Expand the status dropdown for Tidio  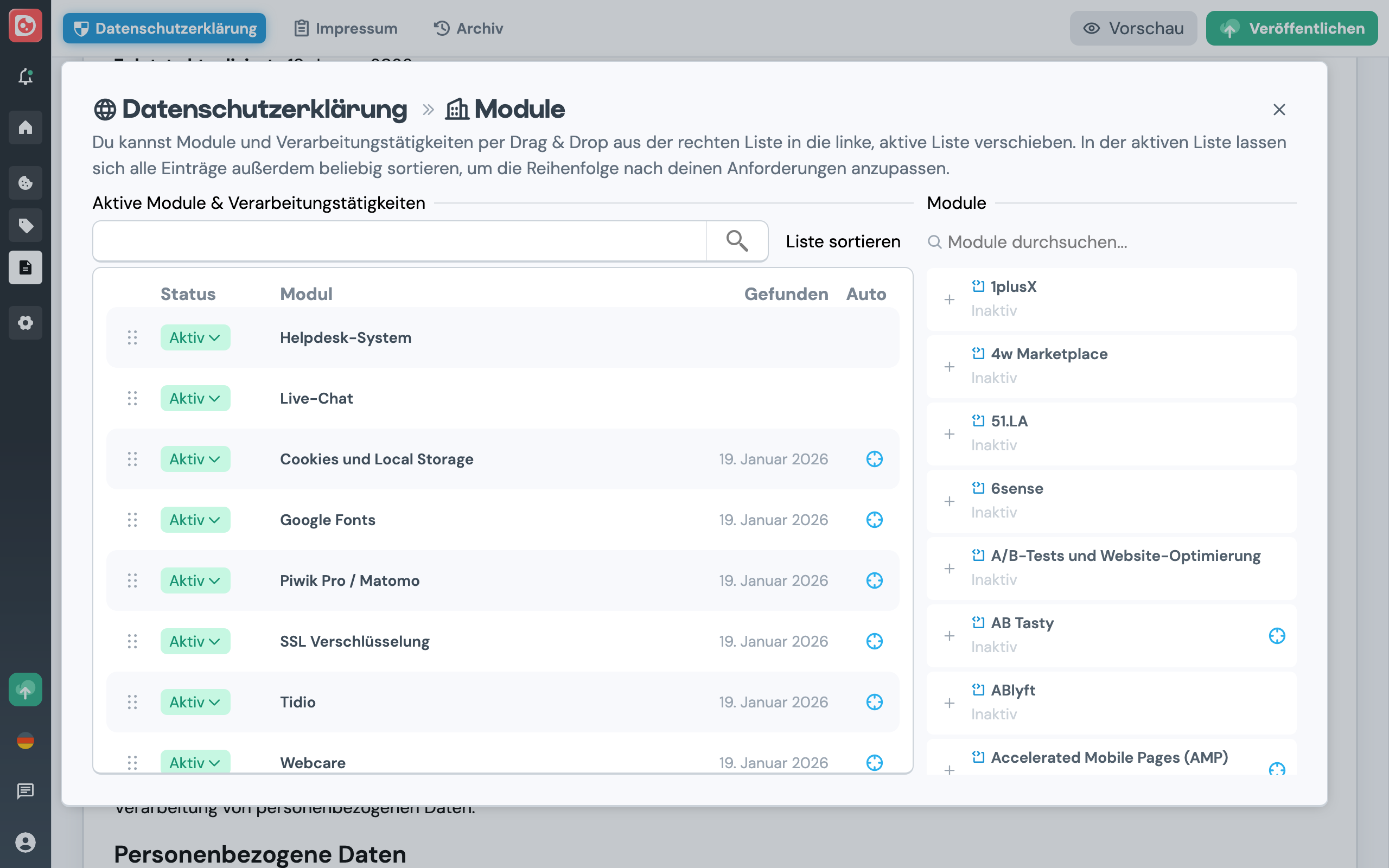[195, 701]
